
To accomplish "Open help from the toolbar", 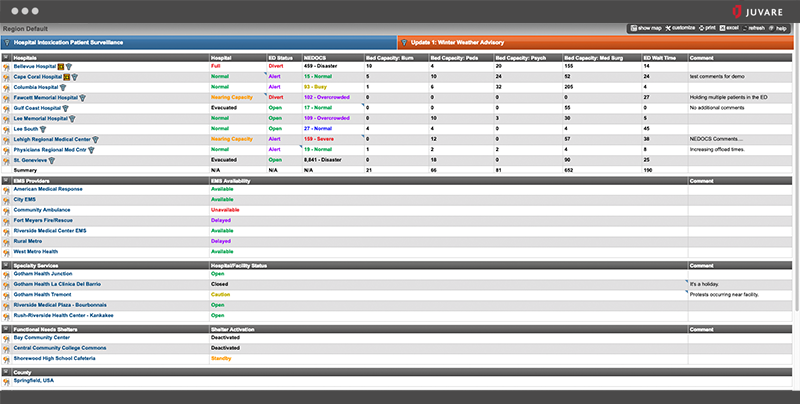I will pos(778,29).
